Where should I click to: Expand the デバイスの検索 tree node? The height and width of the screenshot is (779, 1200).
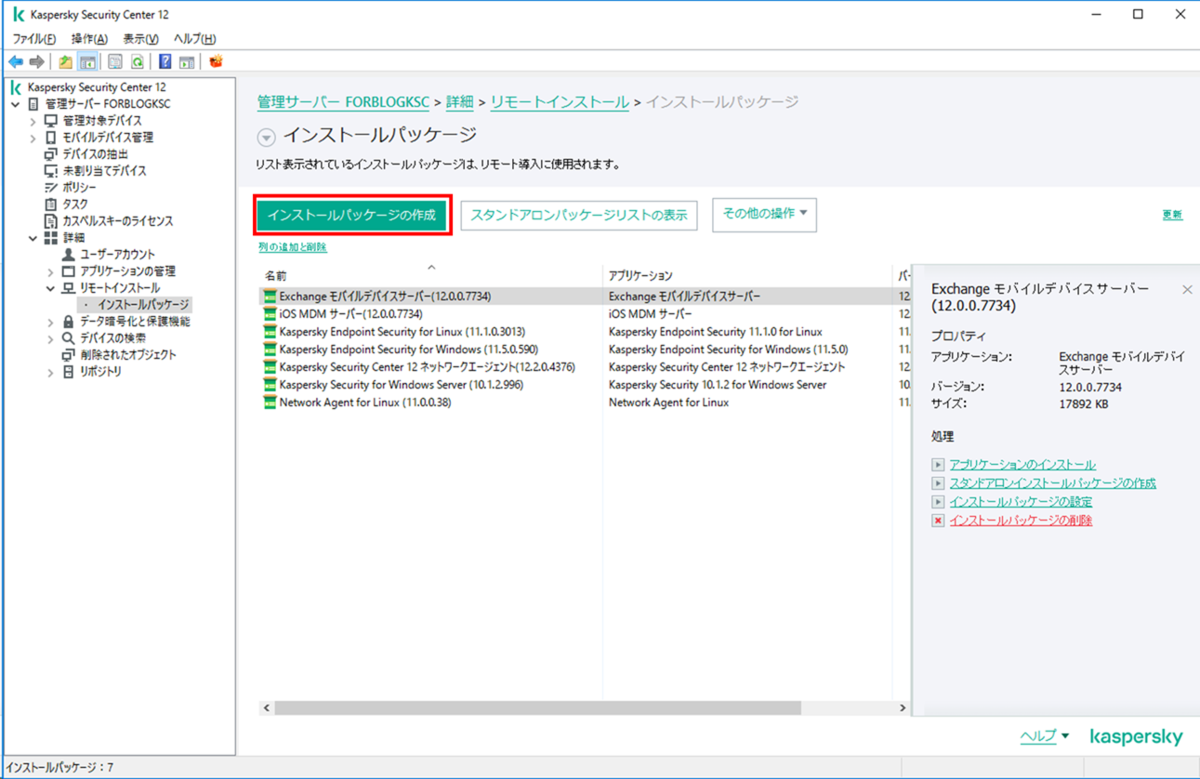(50, 339)
